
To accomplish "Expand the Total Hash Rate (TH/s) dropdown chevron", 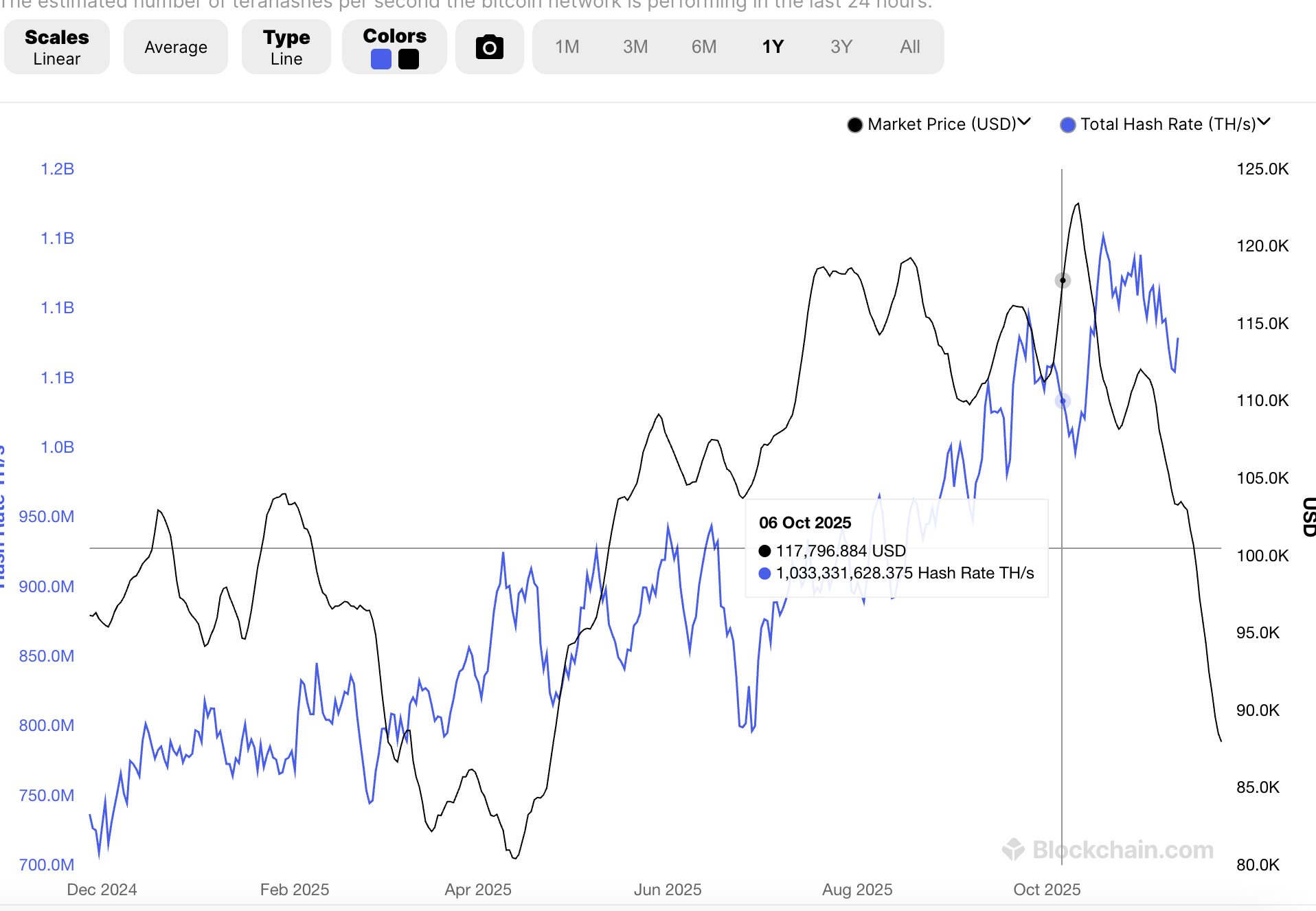I will pyautogui.click(x=1264, y=122).
